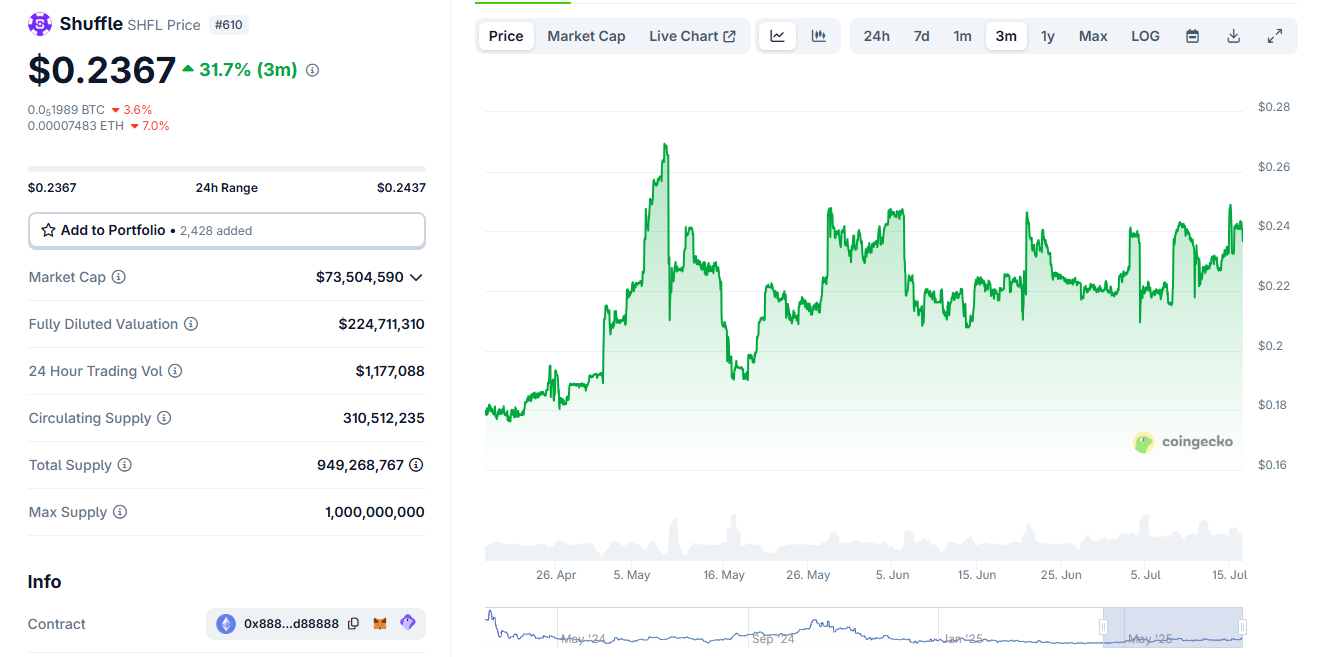Click 0.00007483 ETH price text
The image size is (1330, 657).
77,126
